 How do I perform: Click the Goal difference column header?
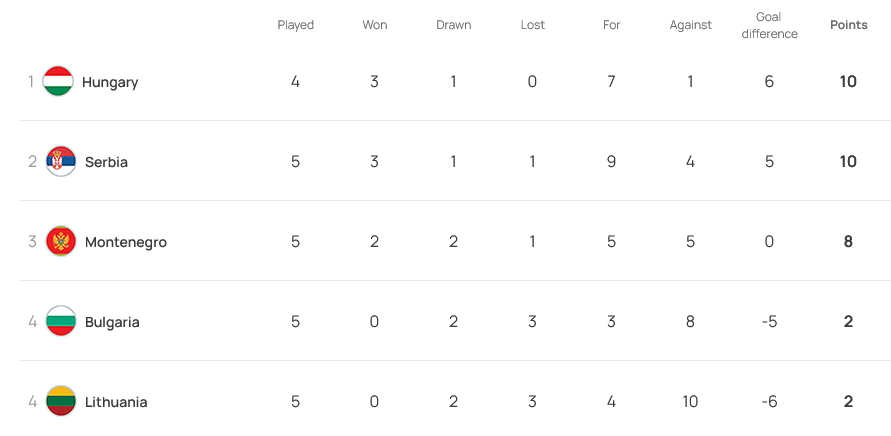pos(770,25)
